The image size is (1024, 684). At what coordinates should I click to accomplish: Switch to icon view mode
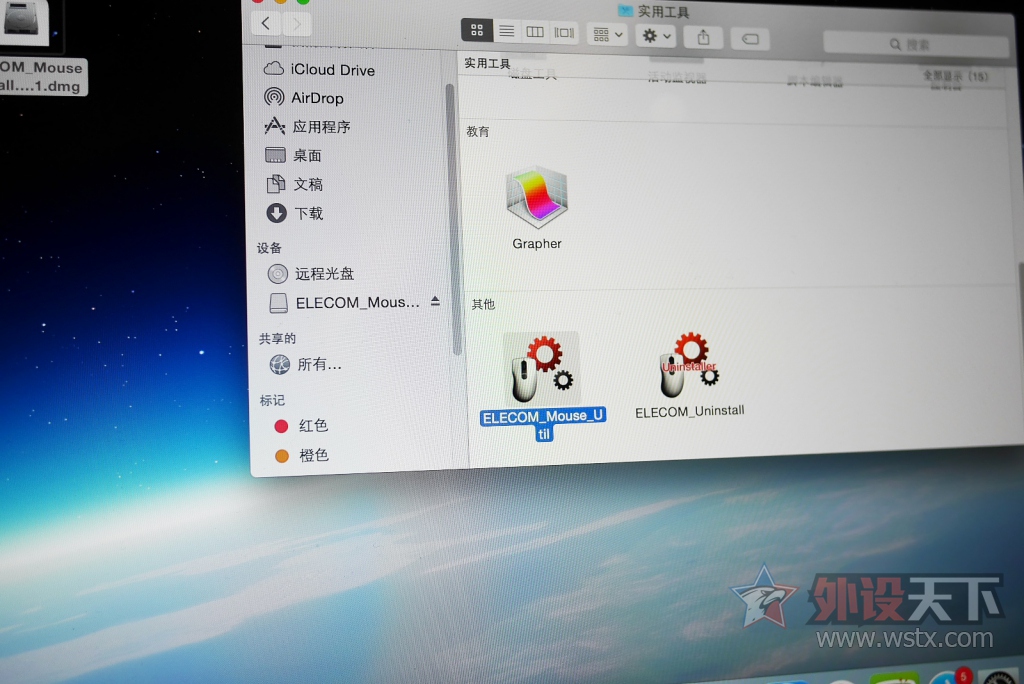(477, 31)
